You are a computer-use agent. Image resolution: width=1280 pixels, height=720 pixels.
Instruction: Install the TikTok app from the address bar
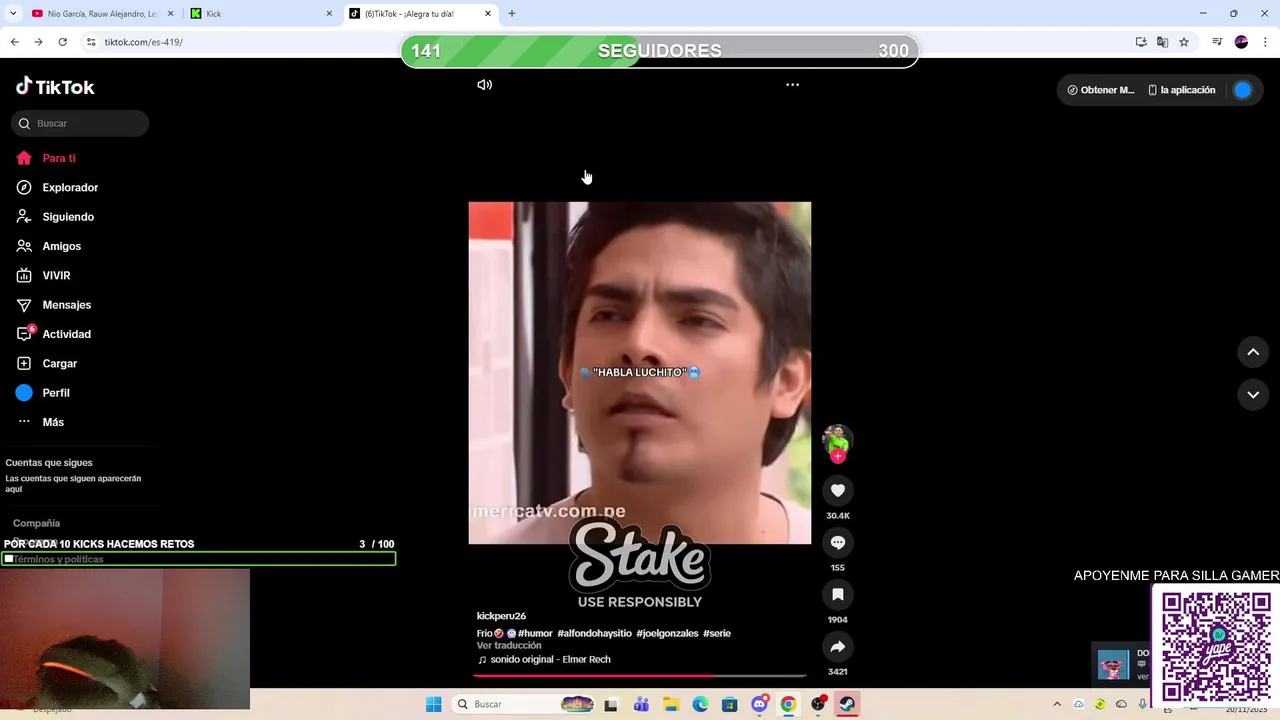tap(1141, 42)
